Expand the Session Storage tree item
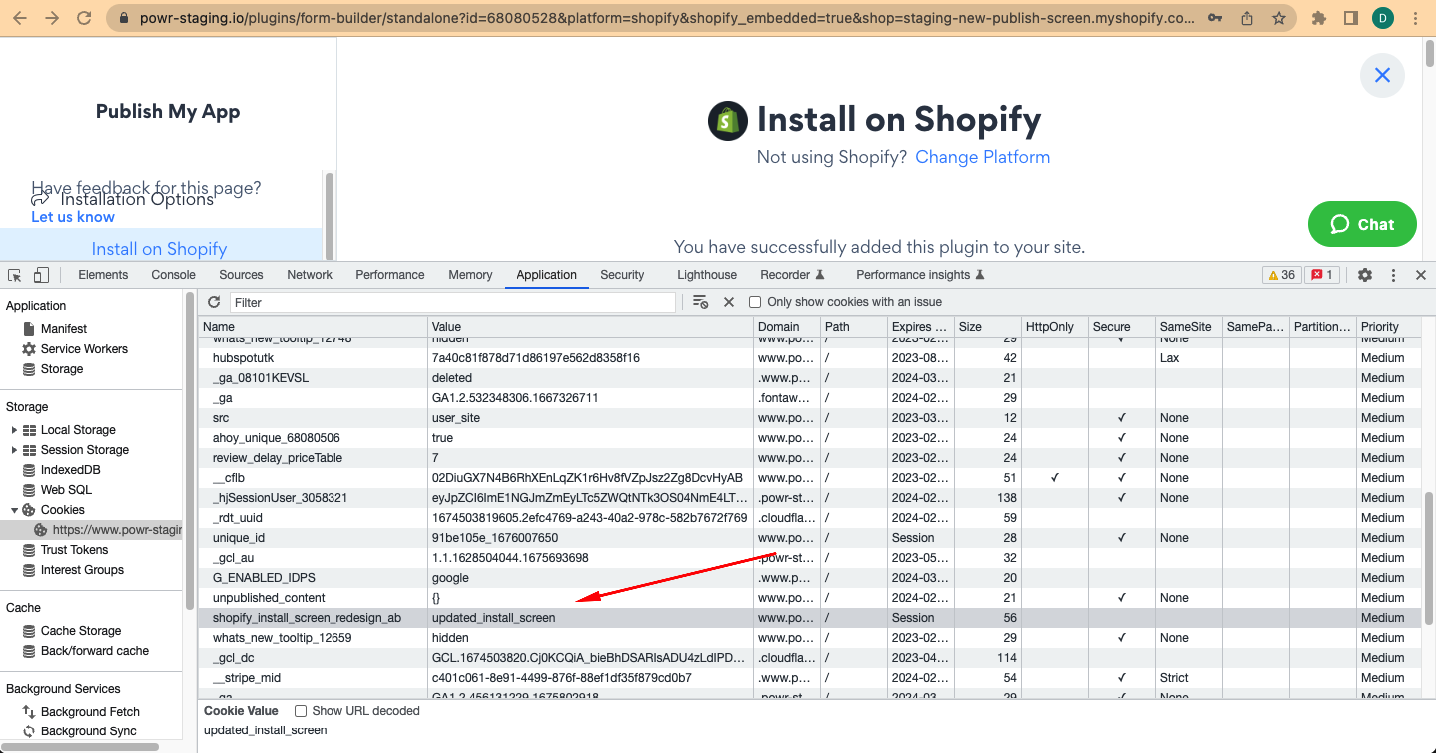The image size is (1436, 753). 14,450
